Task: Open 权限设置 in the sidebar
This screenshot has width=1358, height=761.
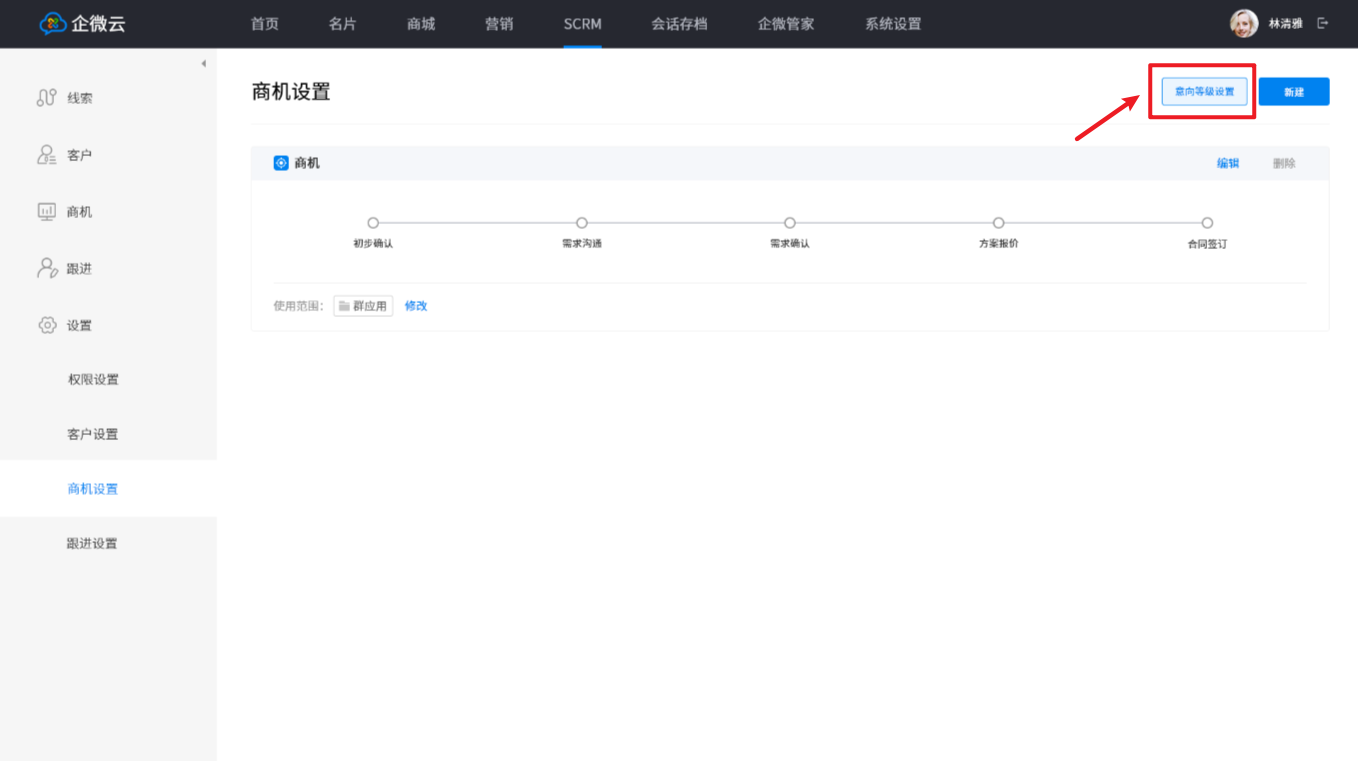Action: pos(93,380)
